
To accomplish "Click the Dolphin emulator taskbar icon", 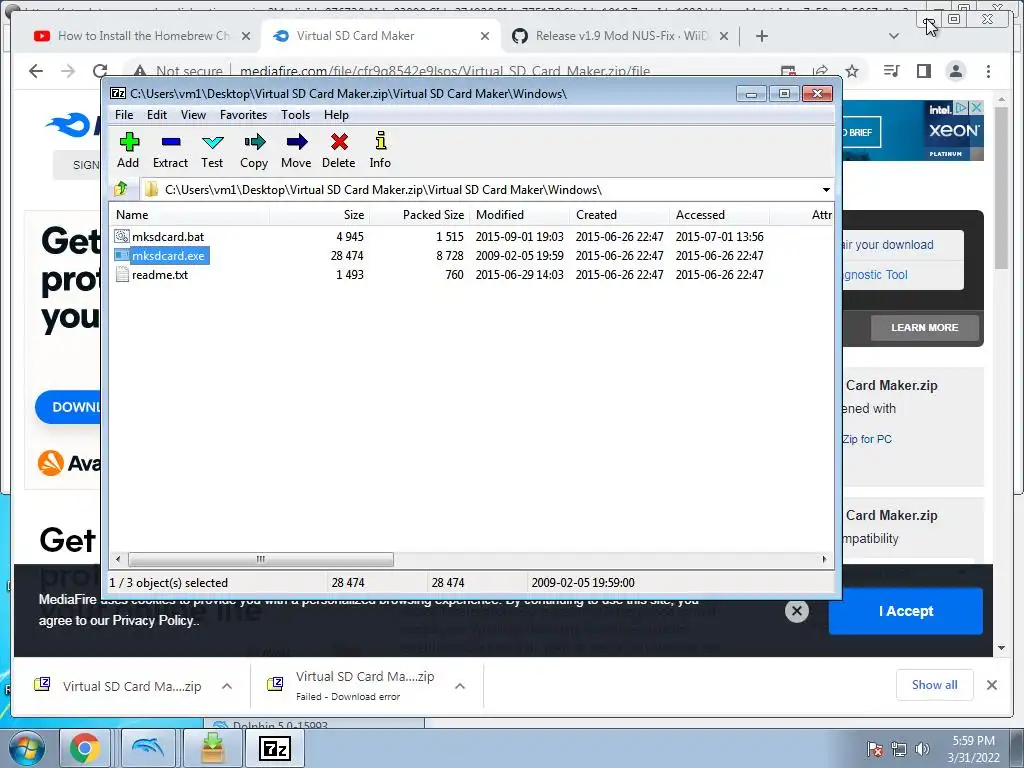I will [x=148, y=748].
